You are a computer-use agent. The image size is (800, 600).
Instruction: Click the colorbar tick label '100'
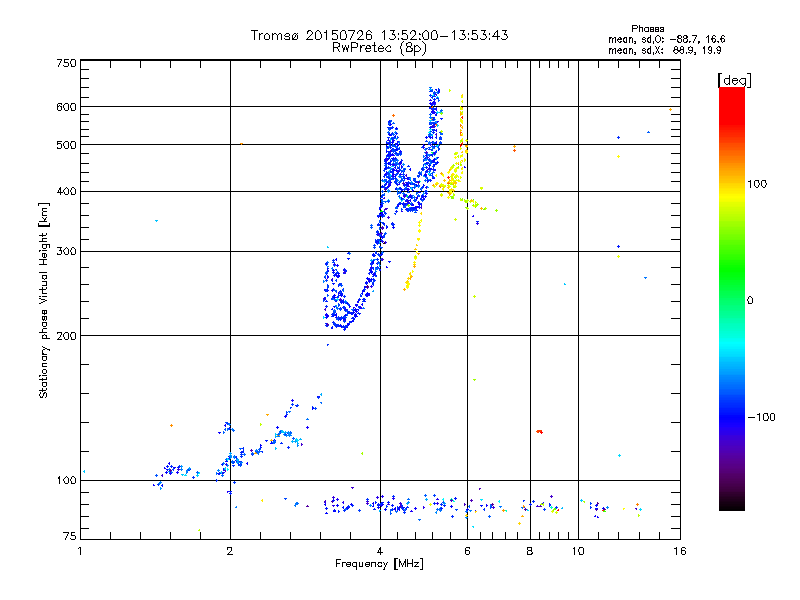click(757, 184)
